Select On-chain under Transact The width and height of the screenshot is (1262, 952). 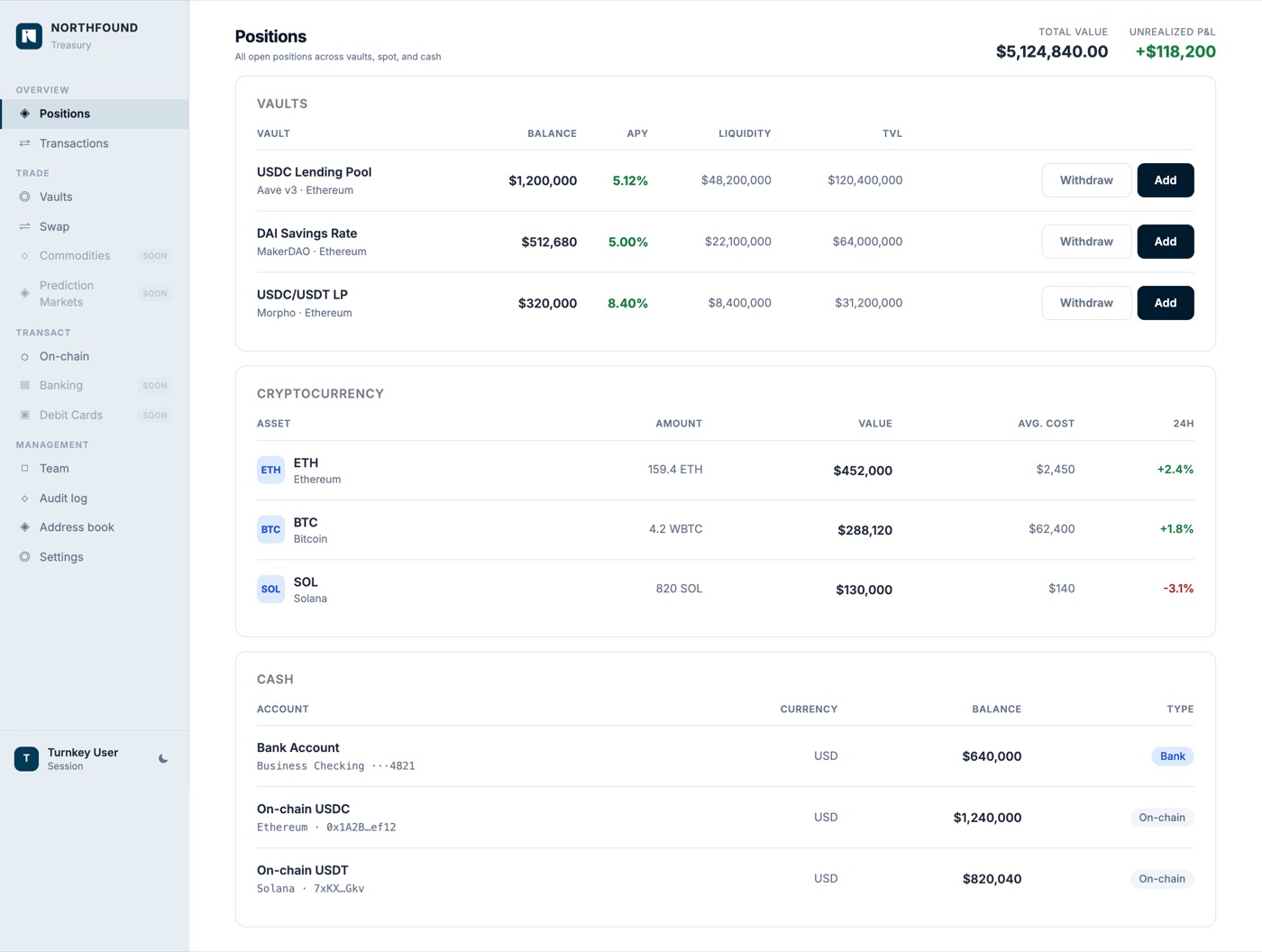tap(95, 357)
